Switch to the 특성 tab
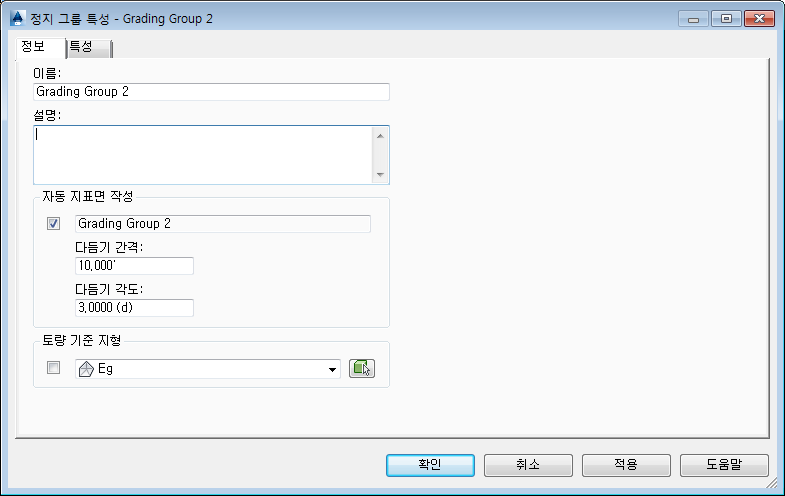Screen dimensions: 785x496 coord(88,47)
